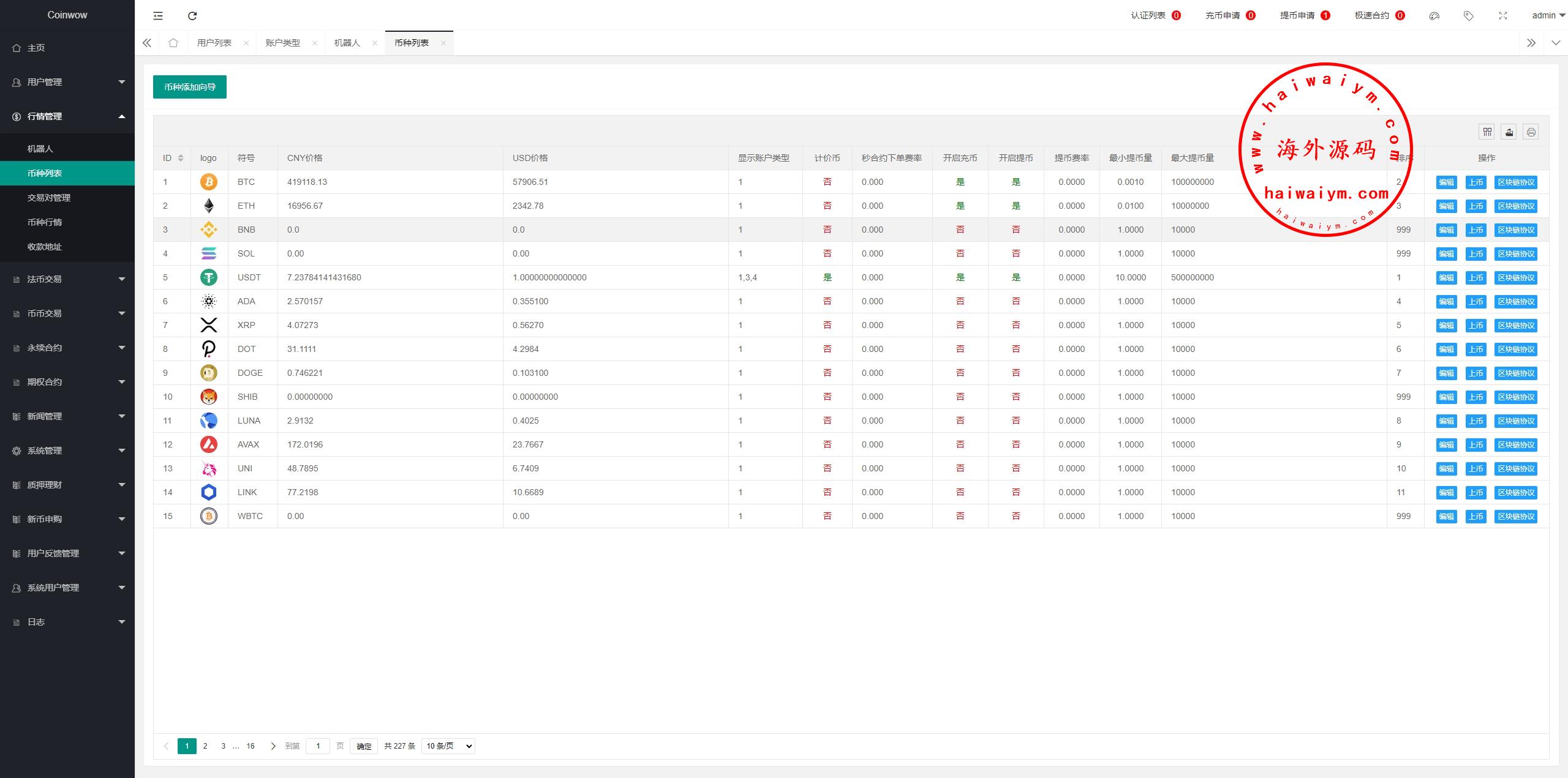Viewport: 1568px width, 778px height.
Task: Switch to the 用户列表 tab
Action: pos(214,43)
